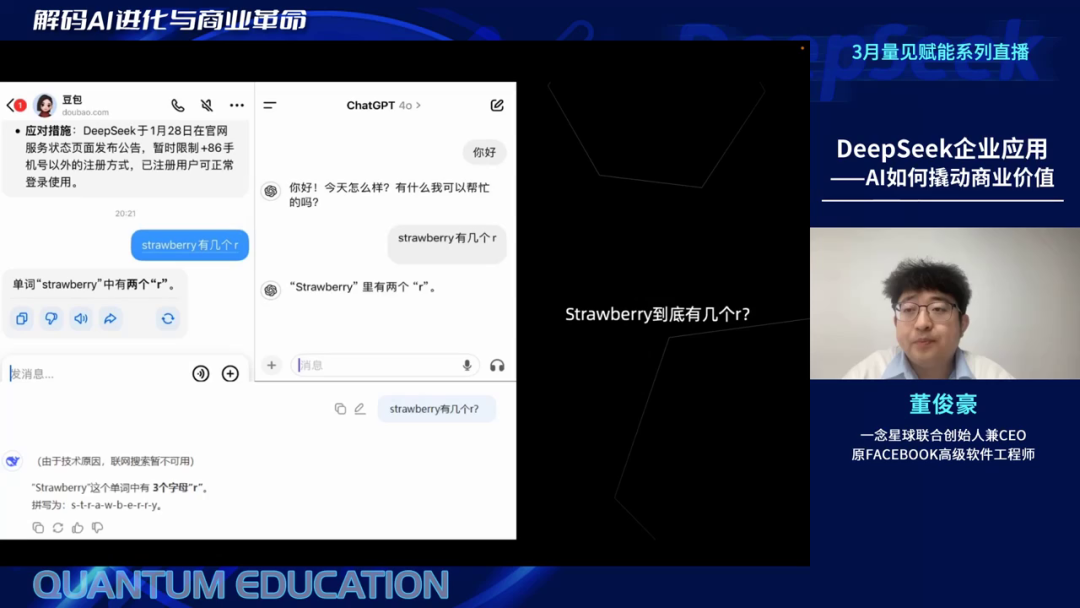Copy the DeepSeek strawberry answer
Viewport: 1080px width, 608px height.
[38, 527]
